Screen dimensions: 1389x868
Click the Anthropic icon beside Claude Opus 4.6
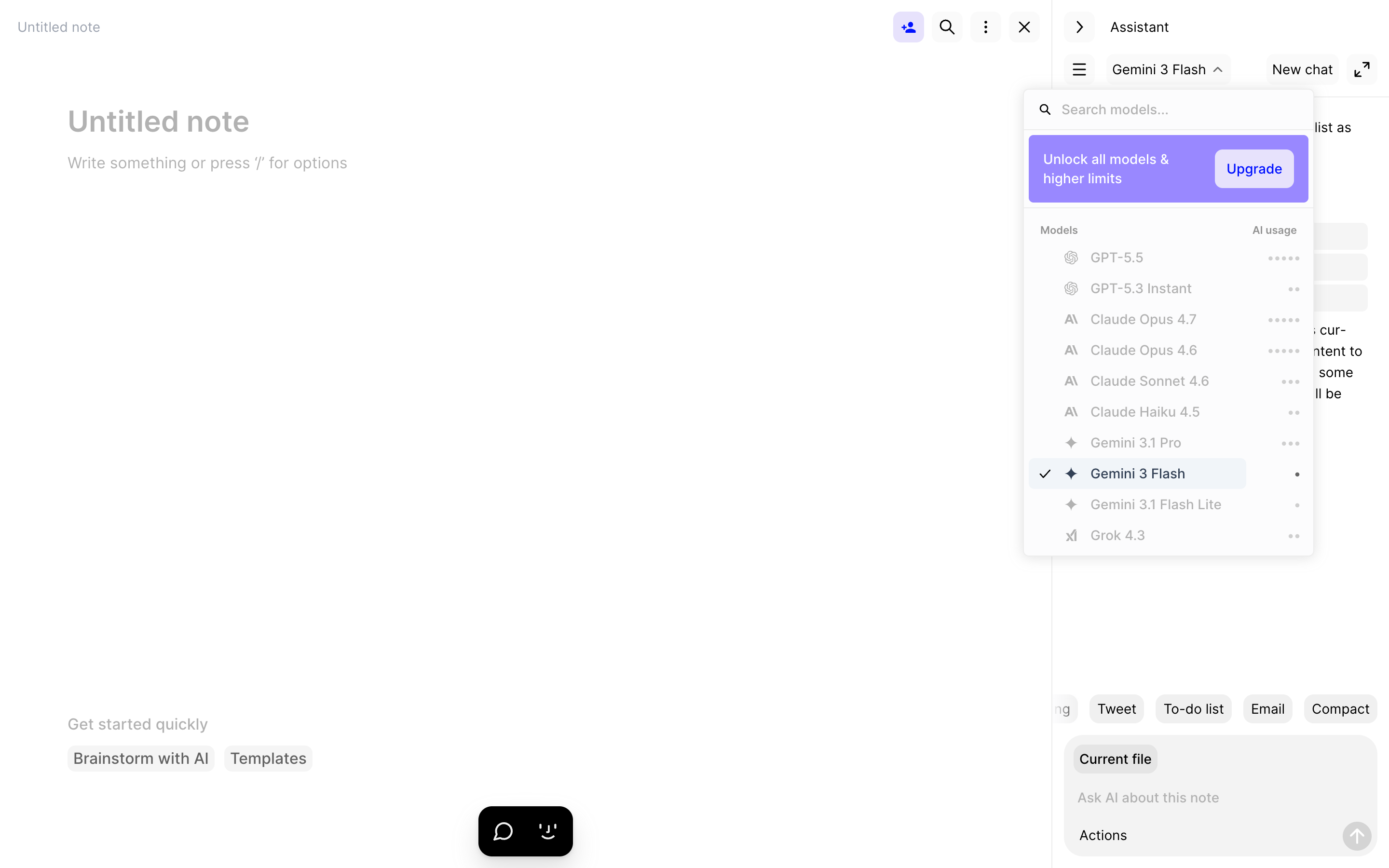(1071, 350)
